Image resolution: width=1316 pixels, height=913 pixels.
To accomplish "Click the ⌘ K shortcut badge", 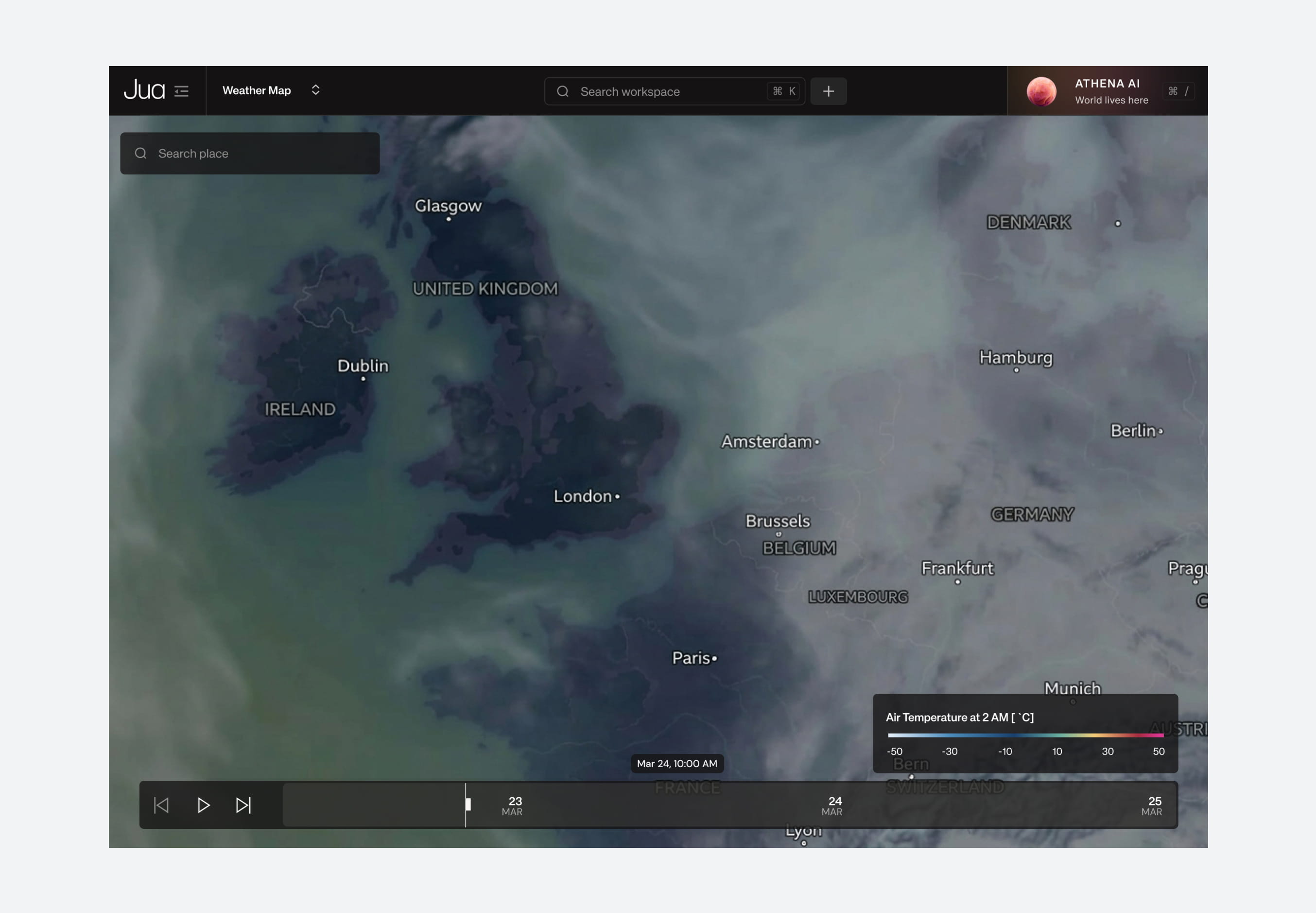I will coord(784,91).
